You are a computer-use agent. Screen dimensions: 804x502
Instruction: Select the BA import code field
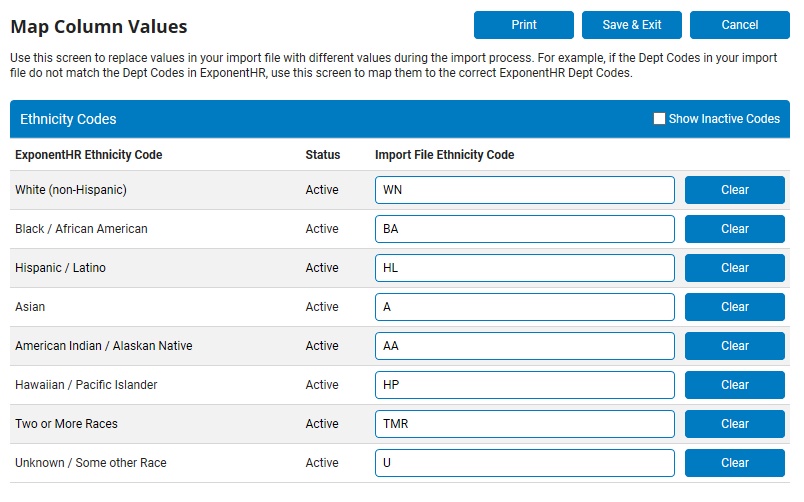point(525,229)
